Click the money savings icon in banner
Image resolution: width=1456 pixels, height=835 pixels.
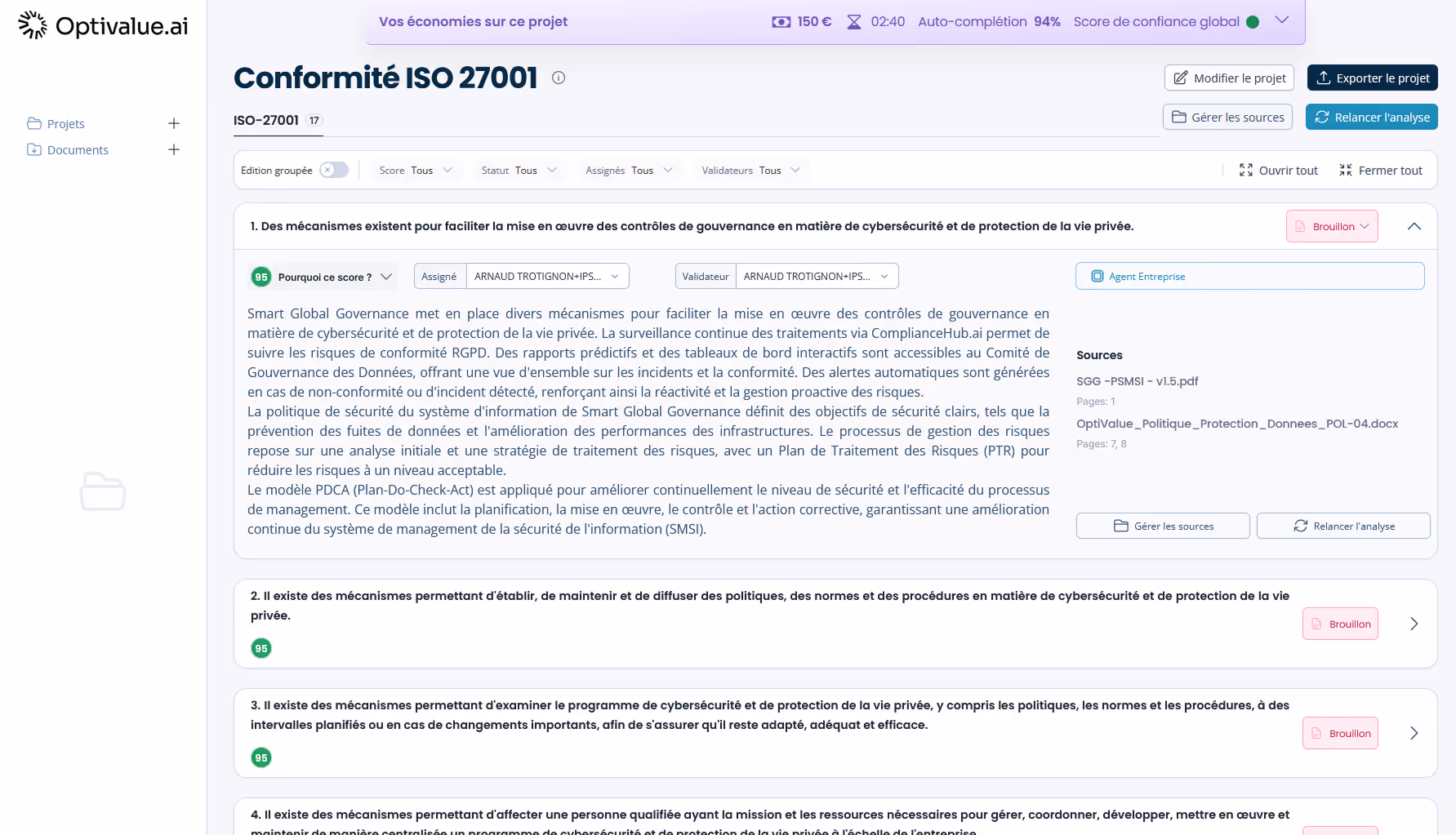pyautogui.click(x=781, y=22)
